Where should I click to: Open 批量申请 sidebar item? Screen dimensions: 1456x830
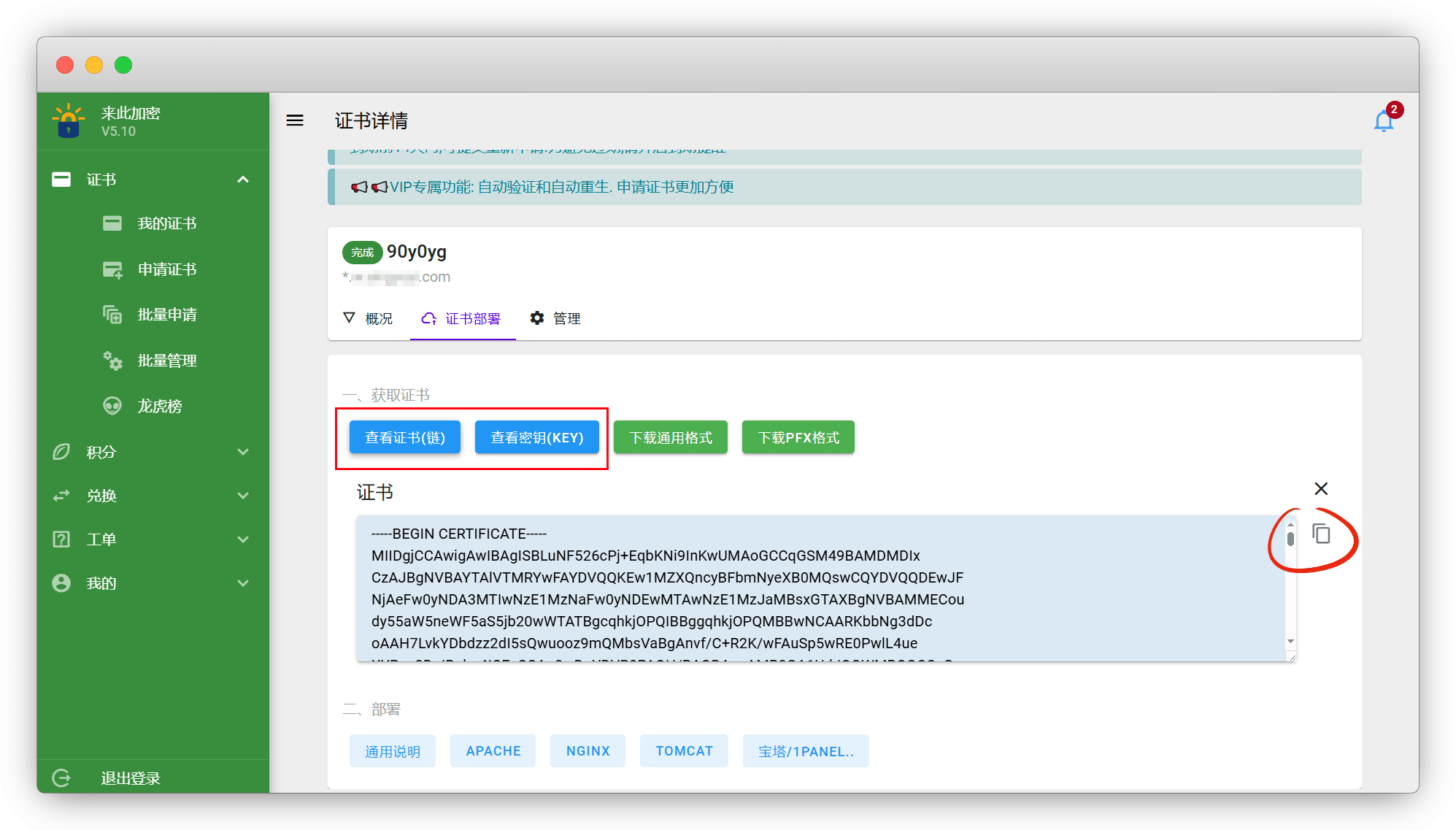coord(166,315)
